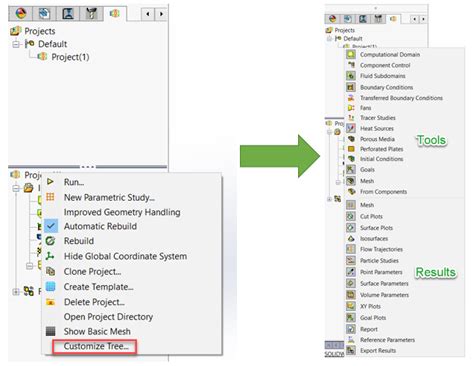Viewport: 474px width, 366px height.
Task: Click the Rebuild icon in the context menu
Action: point(50,241)
